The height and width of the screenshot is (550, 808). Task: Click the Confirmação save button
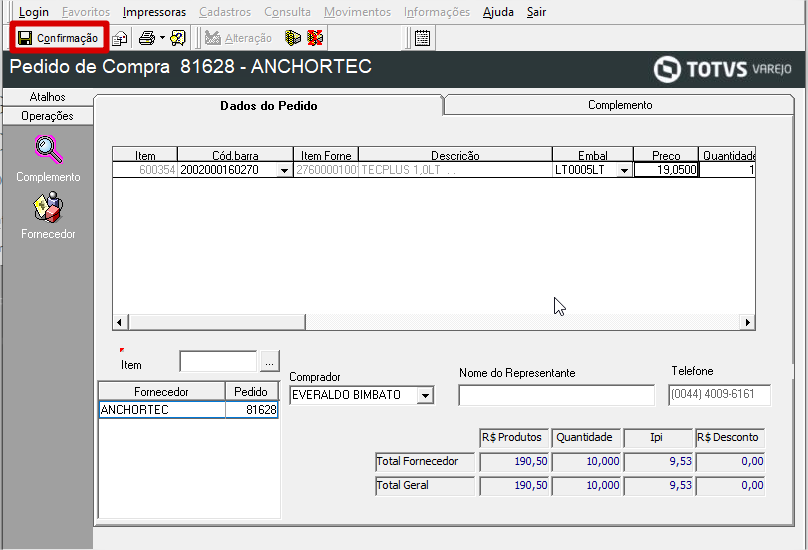coord(58,38)
